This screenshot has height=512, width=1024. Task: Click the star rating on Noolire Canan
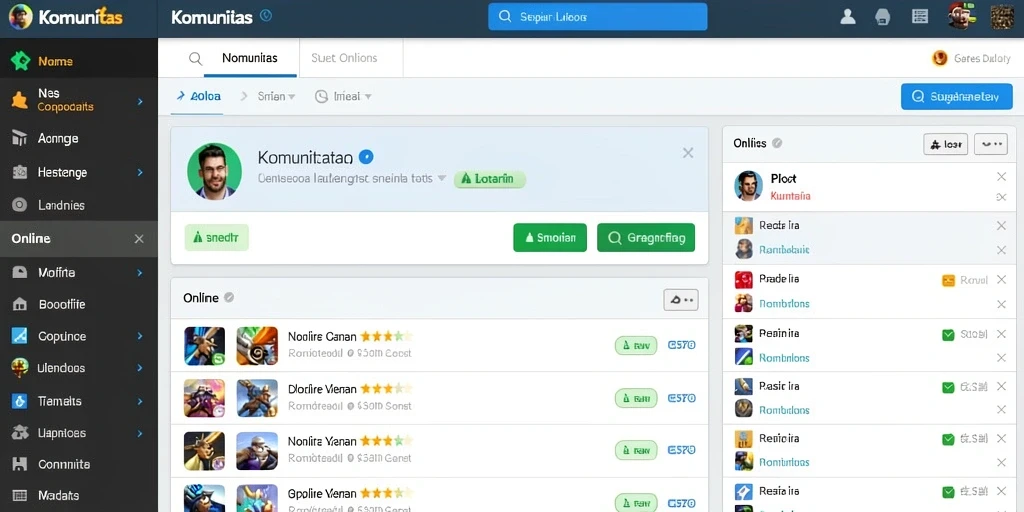pyautogui.click(x=386, y=337)
